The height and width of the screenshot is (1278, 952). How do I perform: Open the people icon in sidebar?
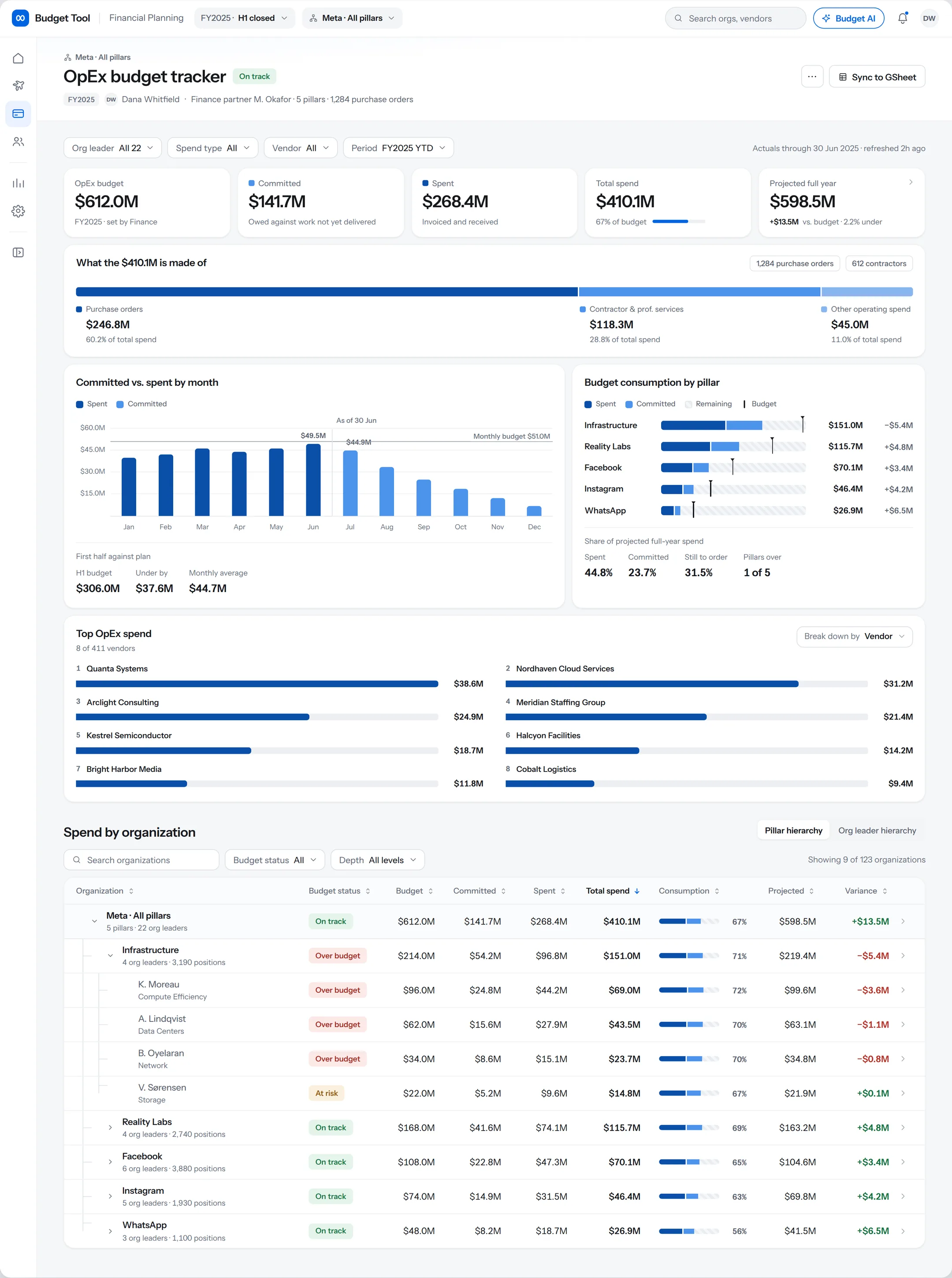(19, 142)
